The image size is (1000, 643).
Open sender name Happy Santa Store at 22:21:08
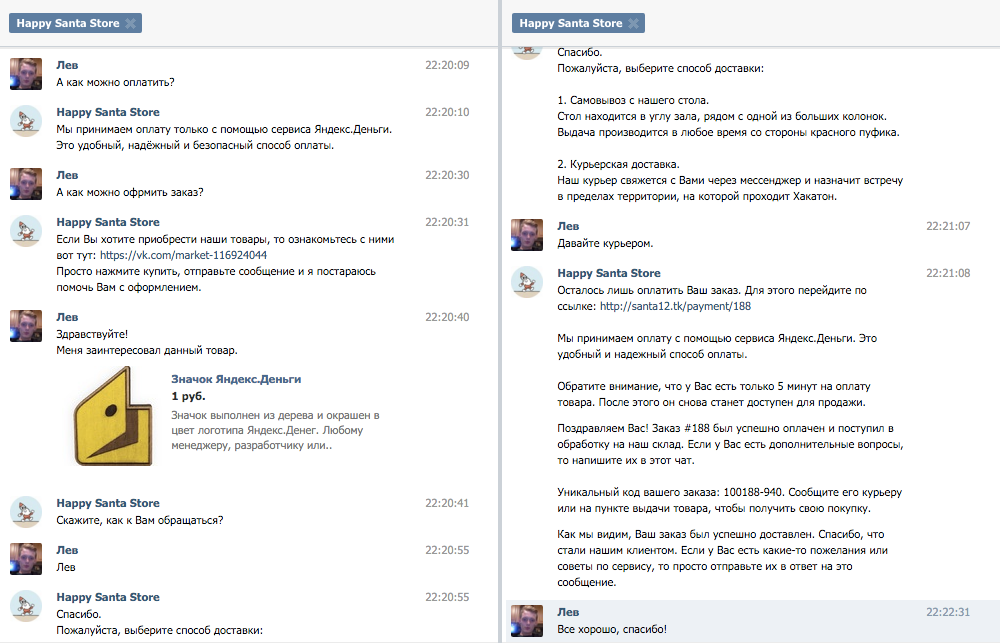click(609, 273)
